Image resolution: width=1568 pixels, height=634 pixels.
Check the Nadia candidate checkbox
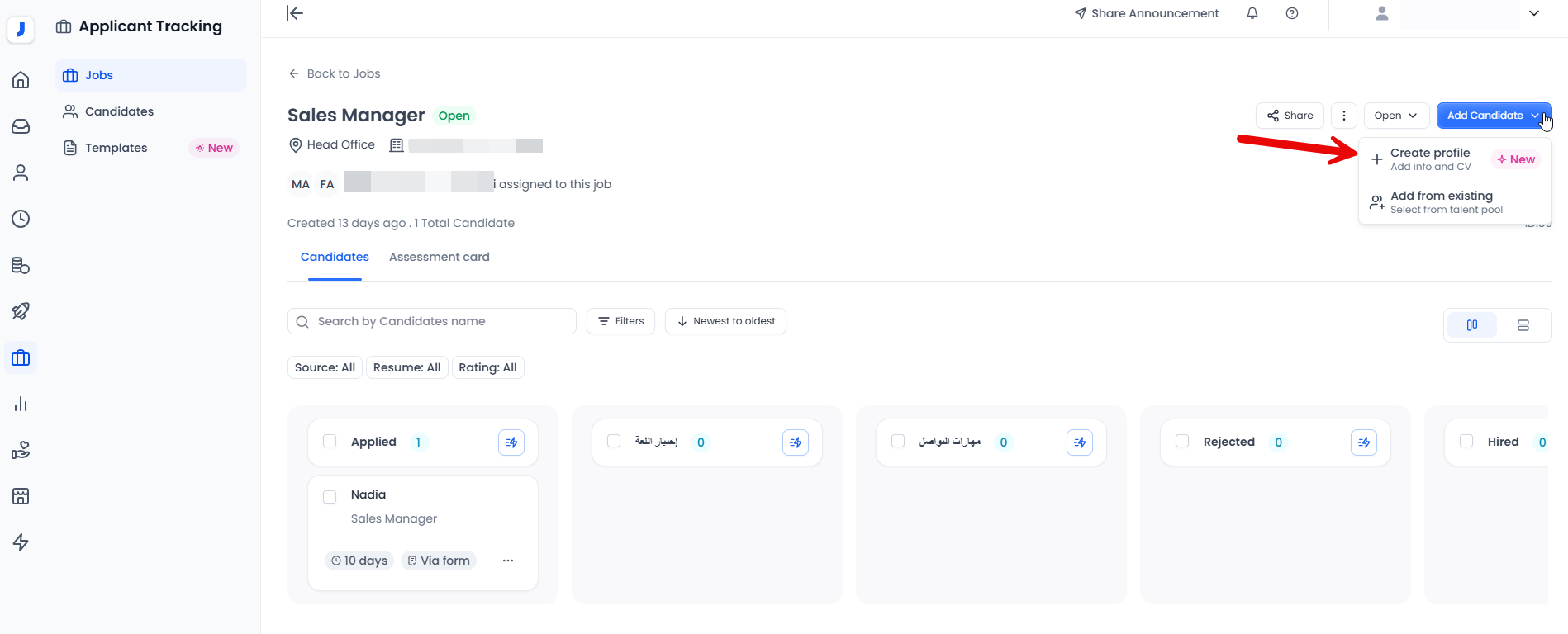(330, 497)
